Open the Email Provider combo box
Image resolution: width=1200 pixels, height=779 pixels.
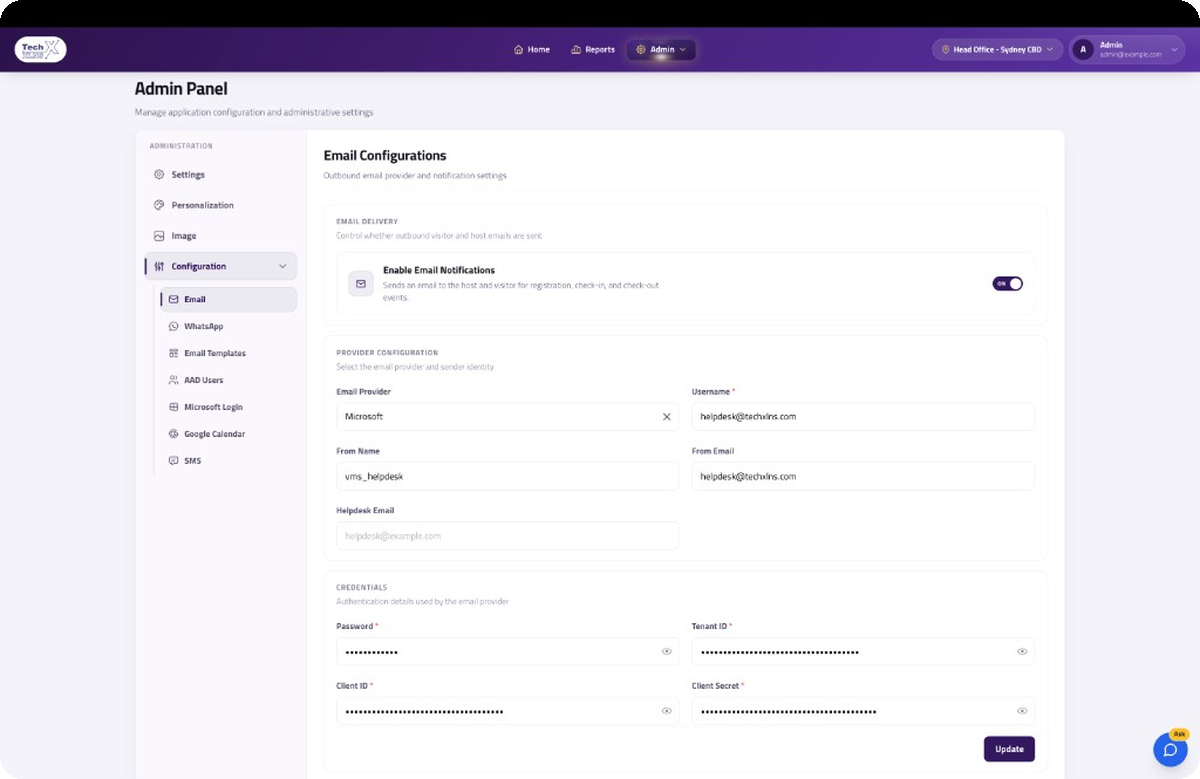point(508,417)
